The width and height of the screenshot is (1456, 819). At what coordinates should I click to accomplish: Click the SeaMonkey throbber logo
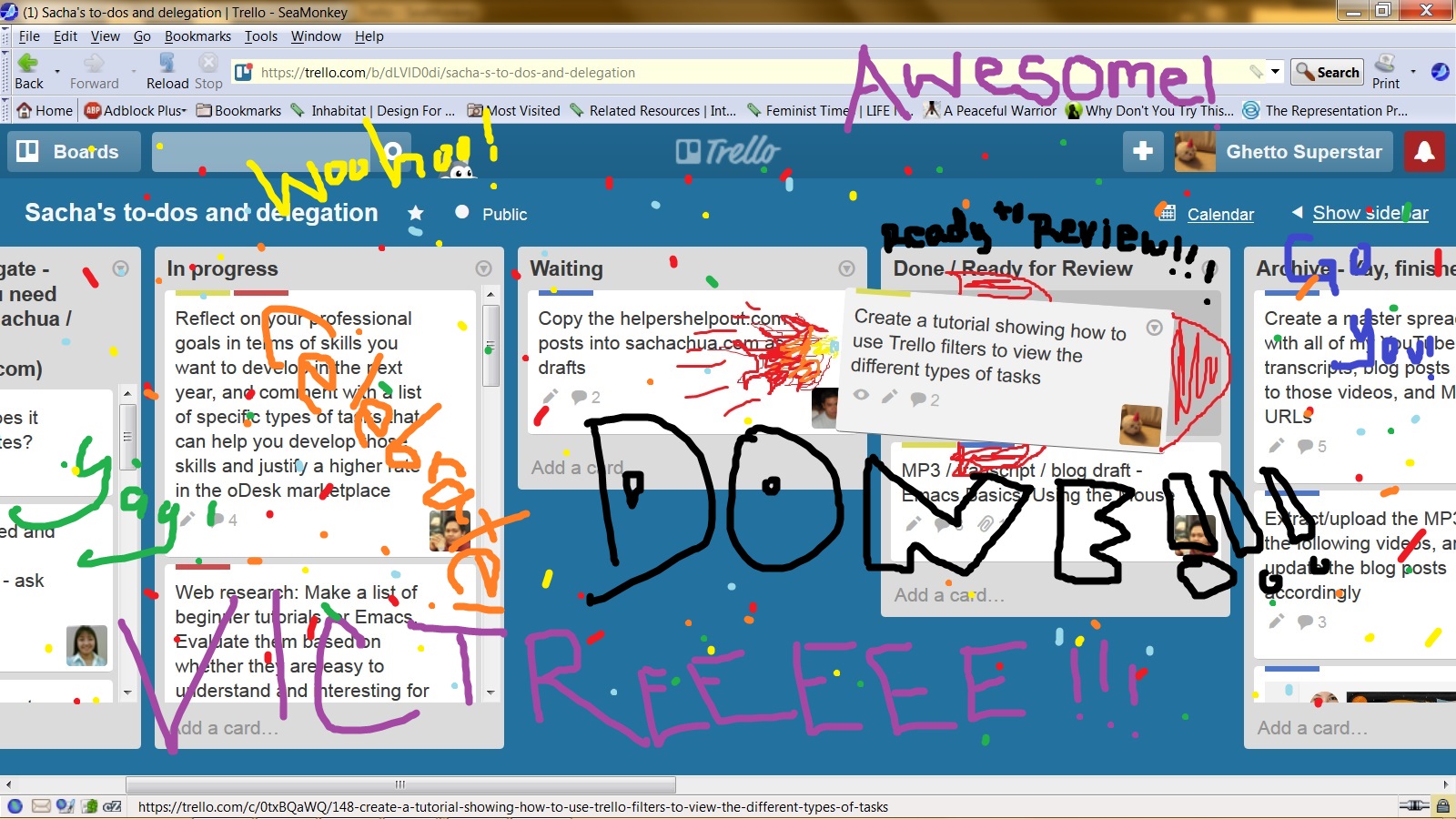(x=1440, y=71)
